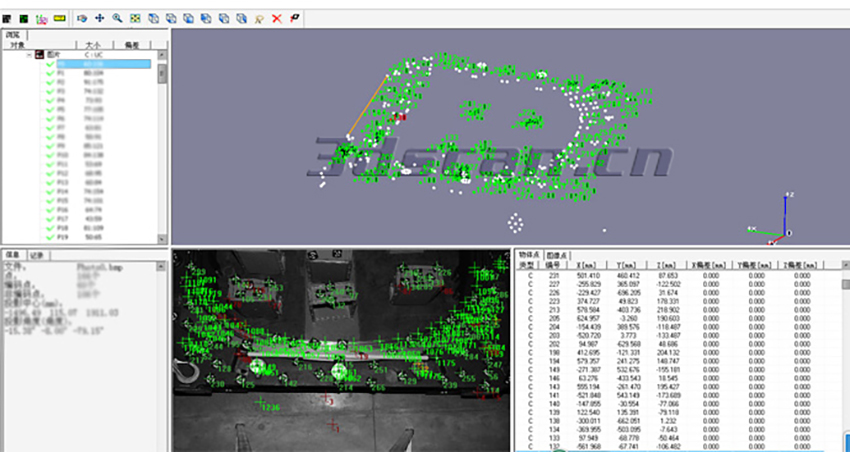Toggle the green checkmark beside P10
The width and height of the screenshot is (850, 452).
coord(49,155)
